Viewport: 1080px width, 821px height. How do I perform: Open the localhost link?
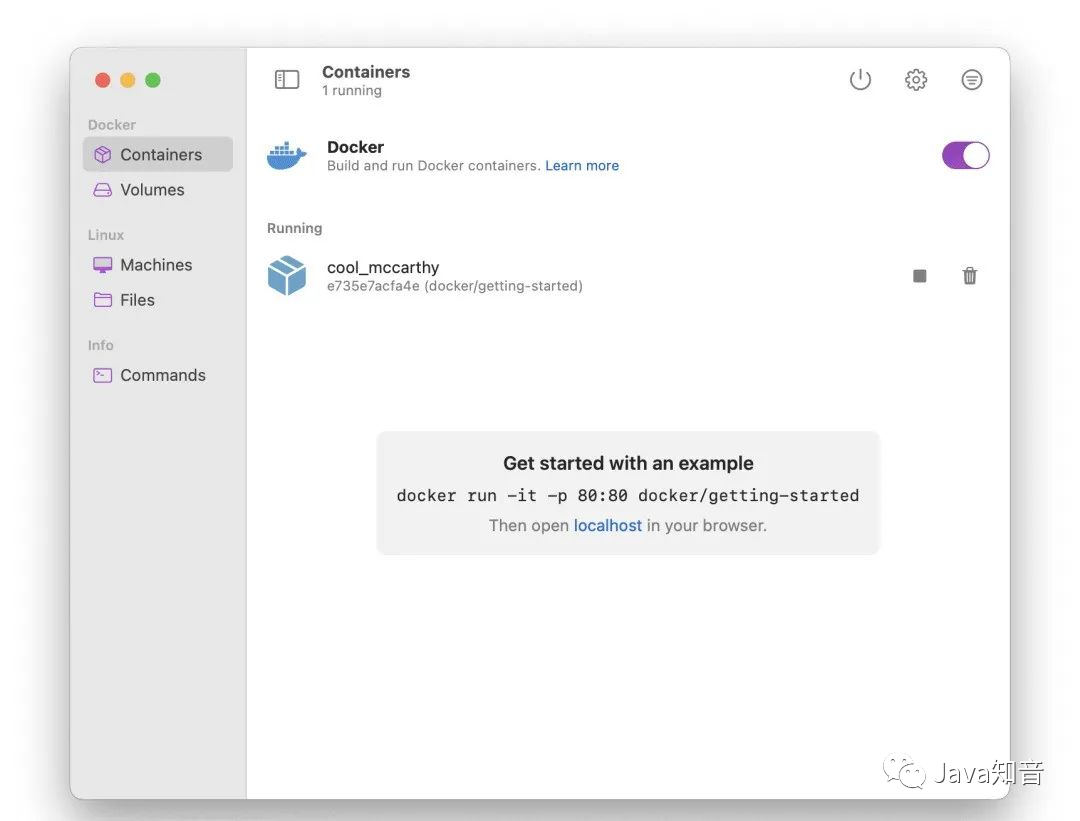607,525
